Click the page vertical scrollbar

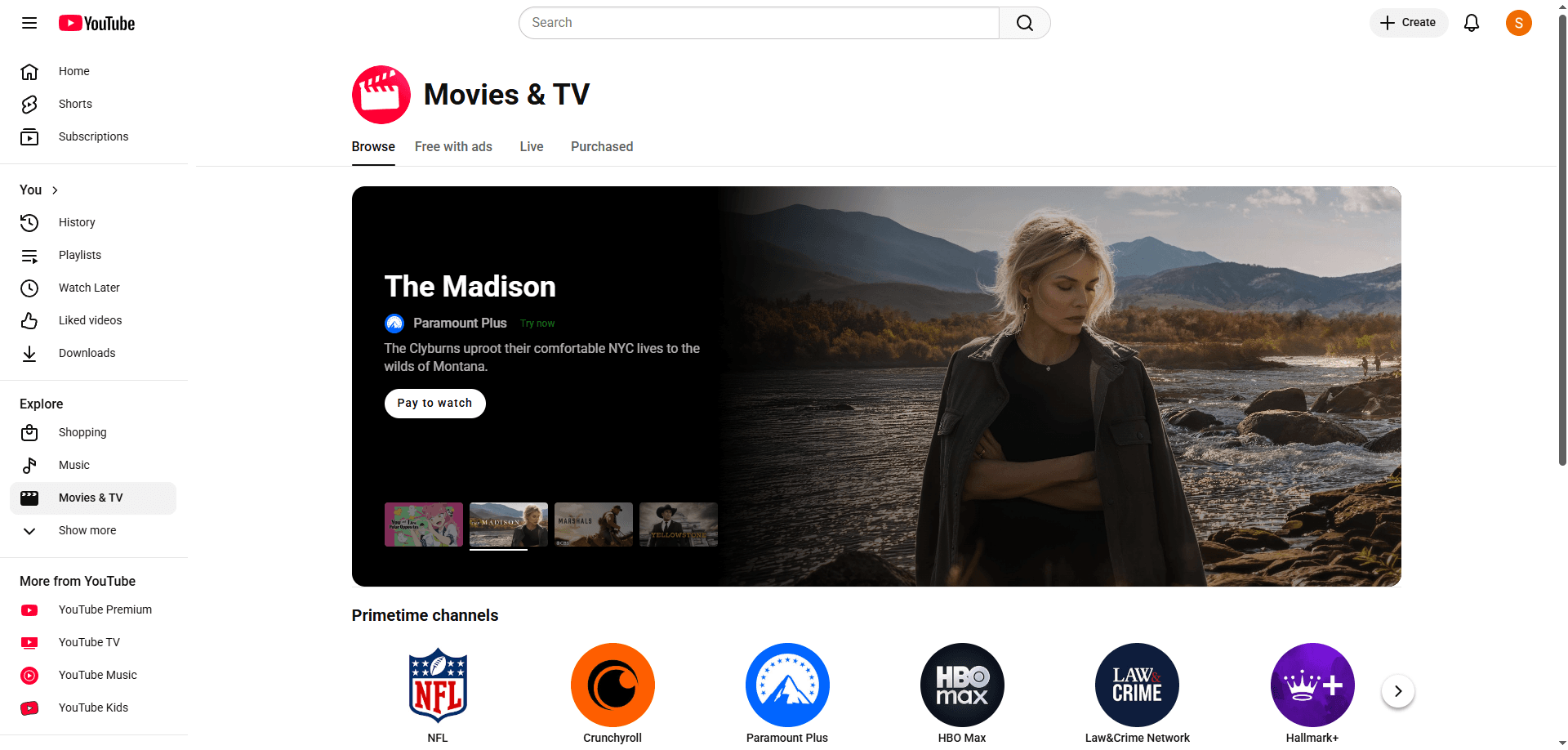click(x=1562, y=241)
